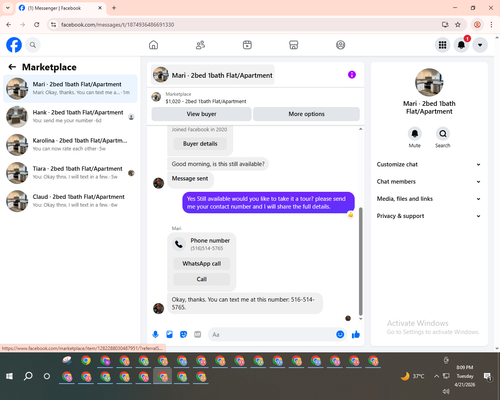This screenshot has height=400, width=500.
Task: Open Groups/profile circle icon in navigation
Action: point(340,45)
